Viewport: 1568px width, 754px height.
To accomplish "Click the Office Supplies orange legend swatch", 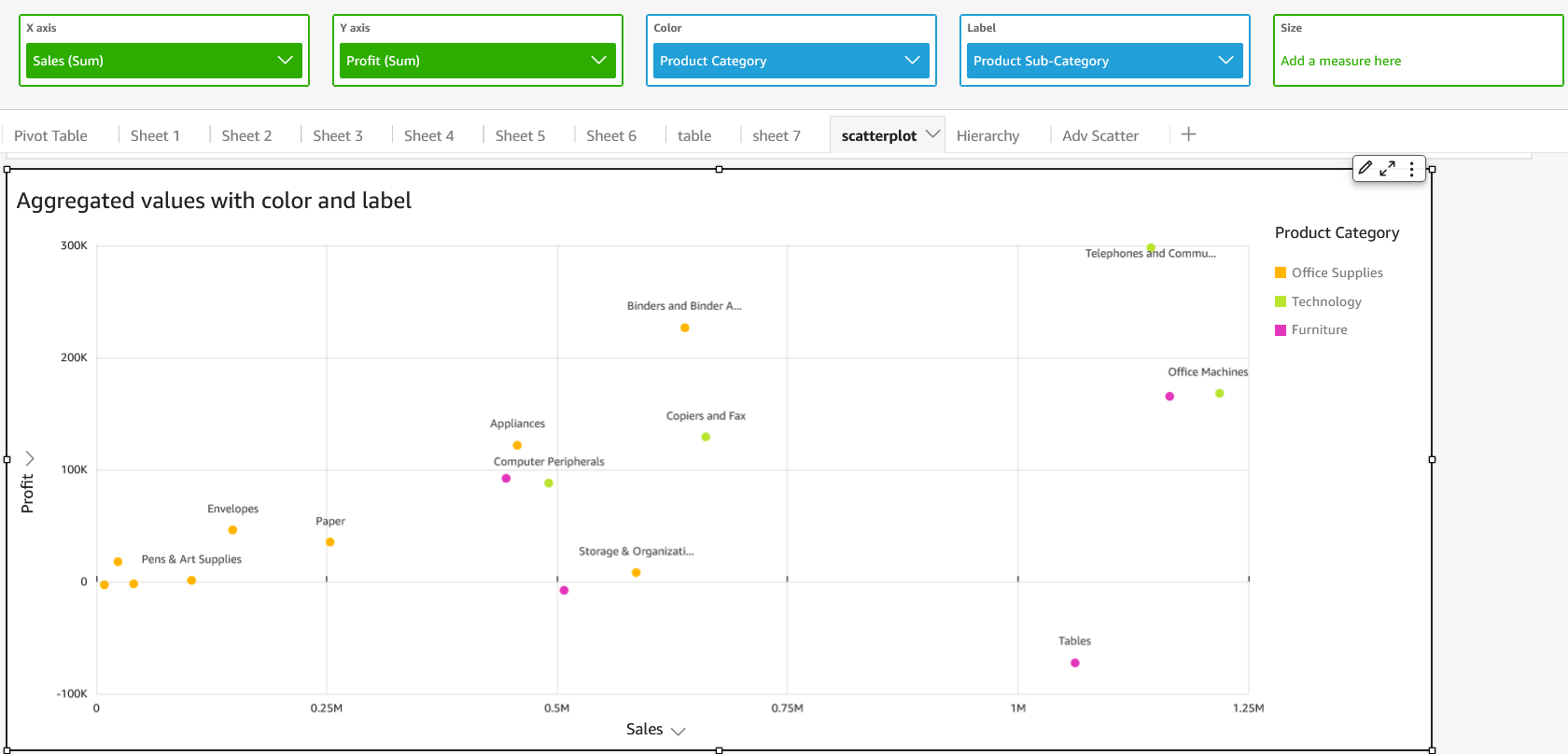I will tap(1281, 272).
